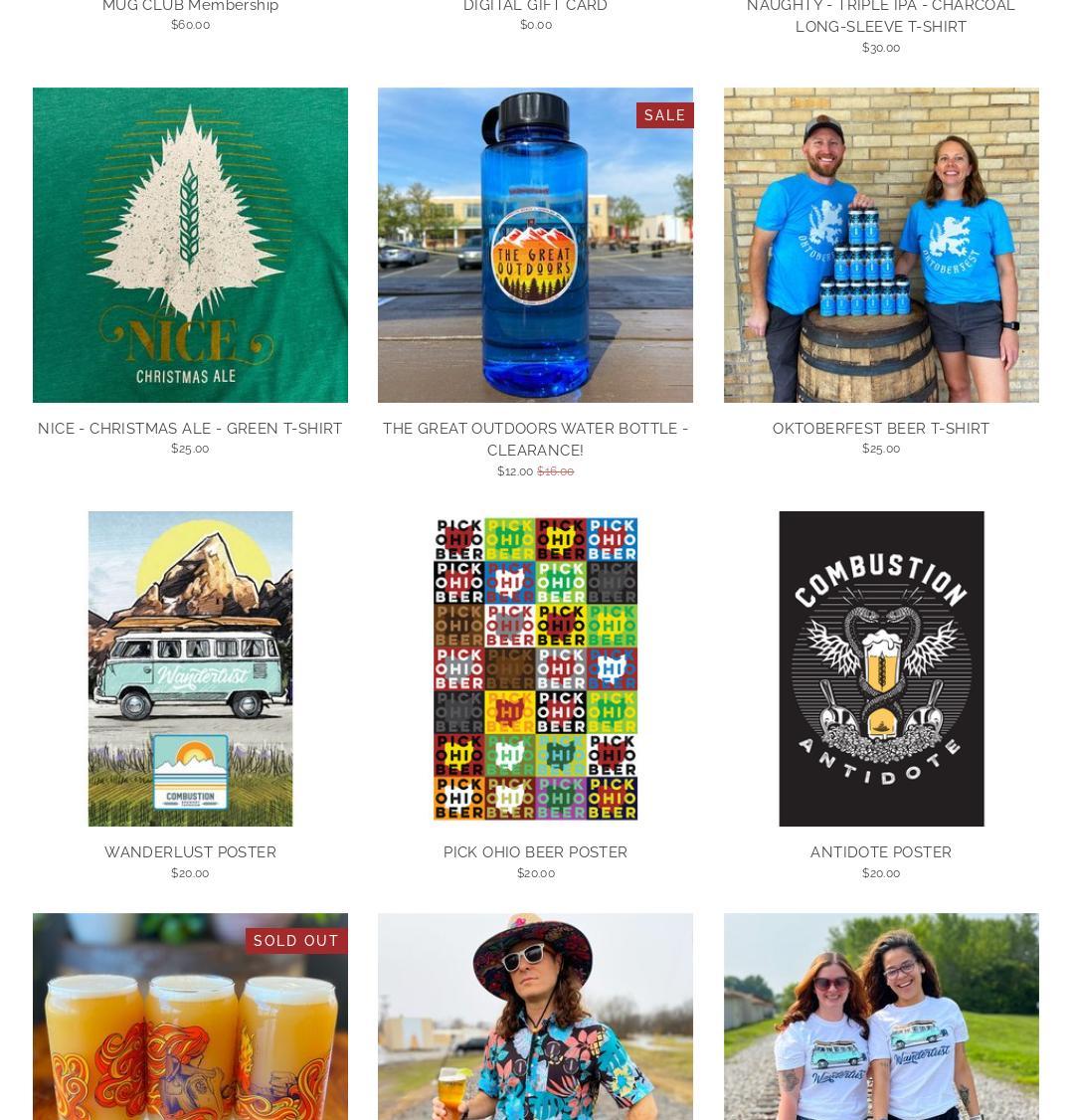Open the Nice Christmas Ale green t-shirt image

pyautogui.click(x=190, y=245)
